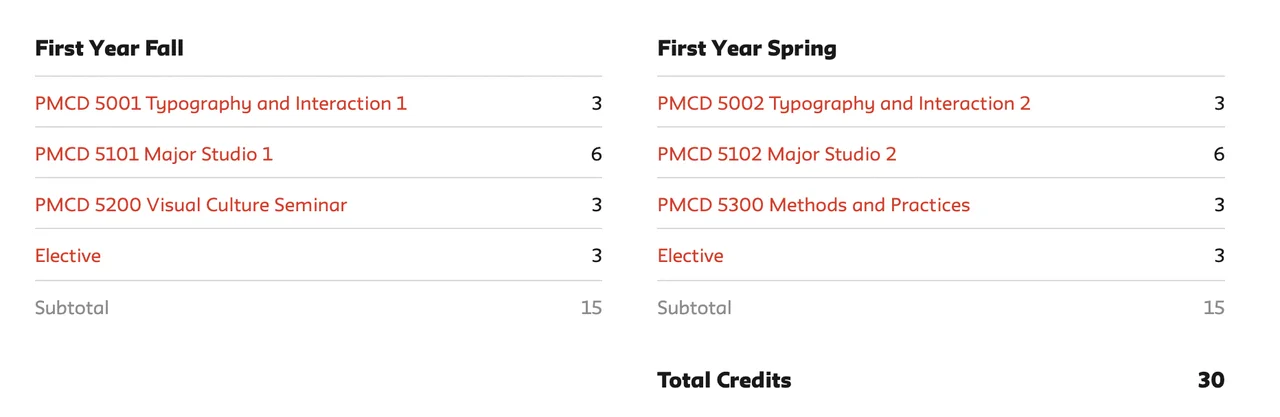1280x417 pixels.
Task: Click the Subtotal label in the Spring table
Action: point(694,308)
